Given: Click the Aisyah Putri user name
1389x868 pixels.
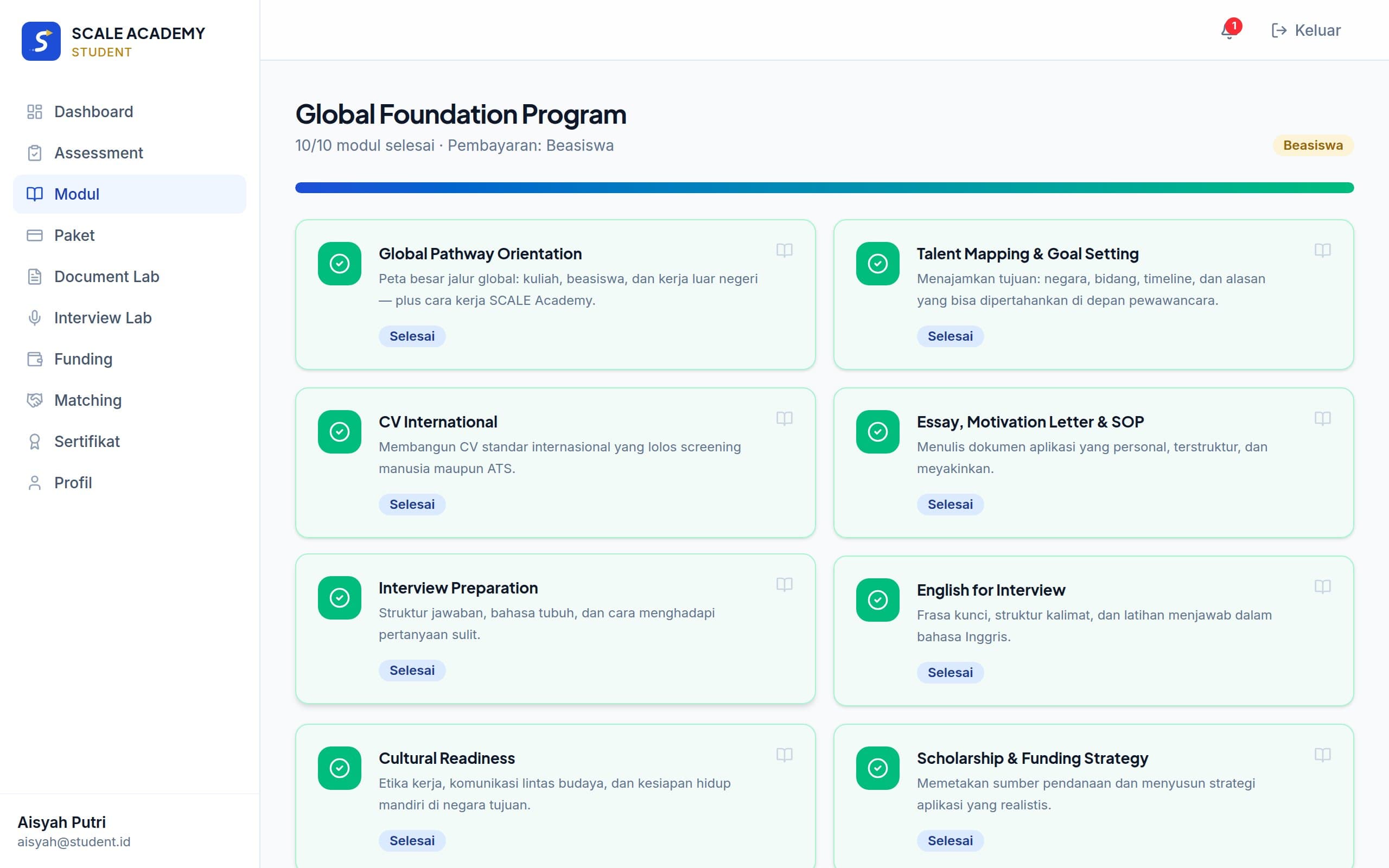Looking at the screenshot, I should tap(61, 822).
